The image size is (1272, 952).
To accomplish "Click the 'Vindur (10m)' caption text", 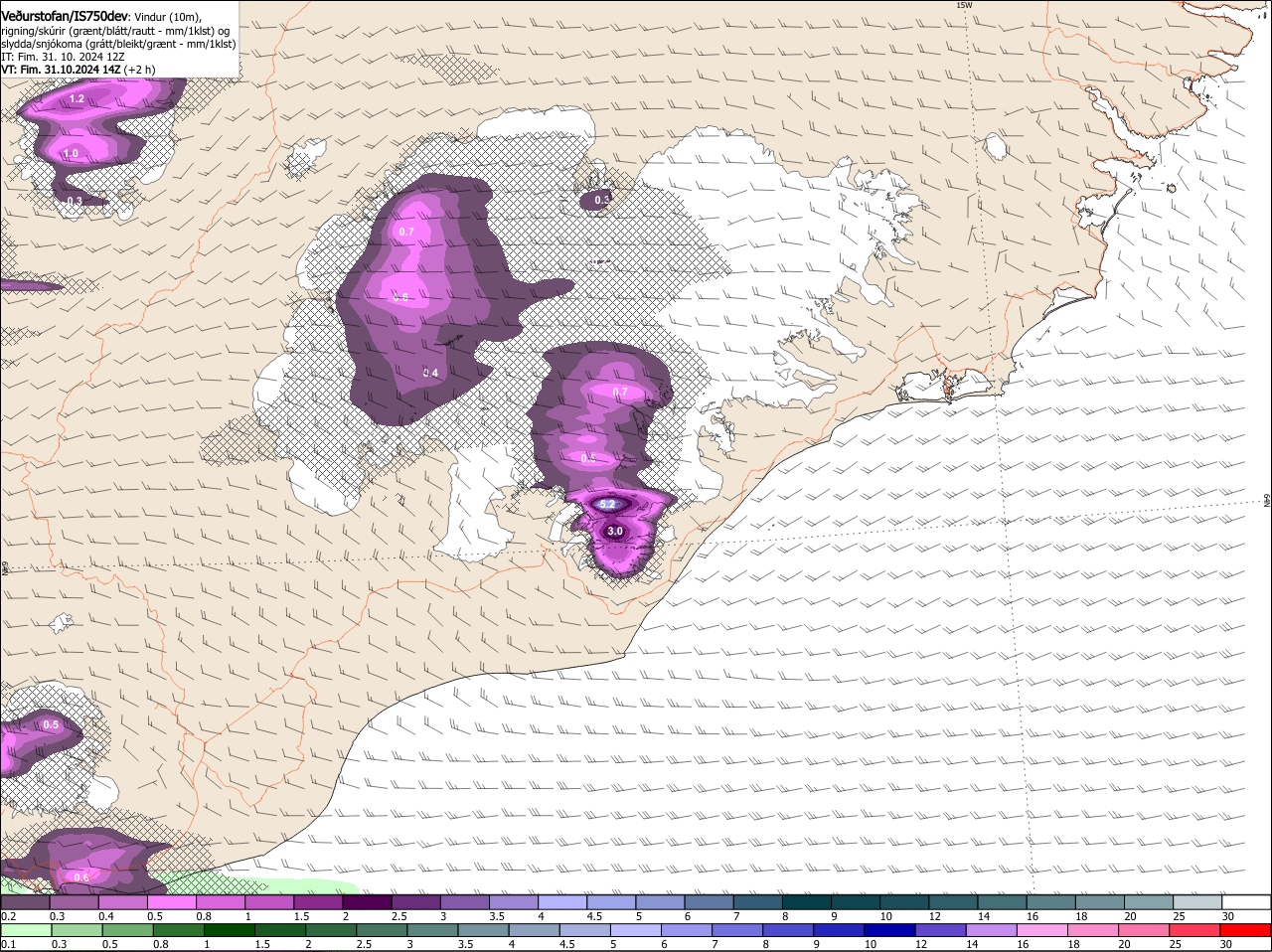I will coord(168,17).
